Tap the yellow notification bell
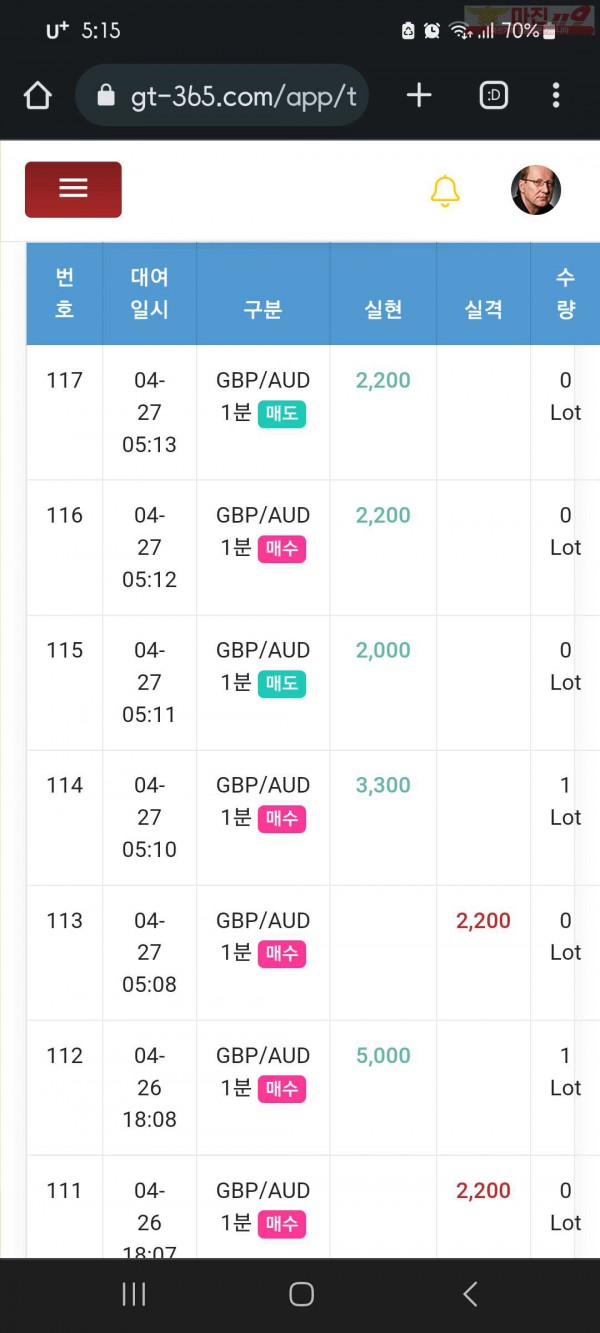The height and width of the screenshot is (1333, 600). tap(445, 191)
